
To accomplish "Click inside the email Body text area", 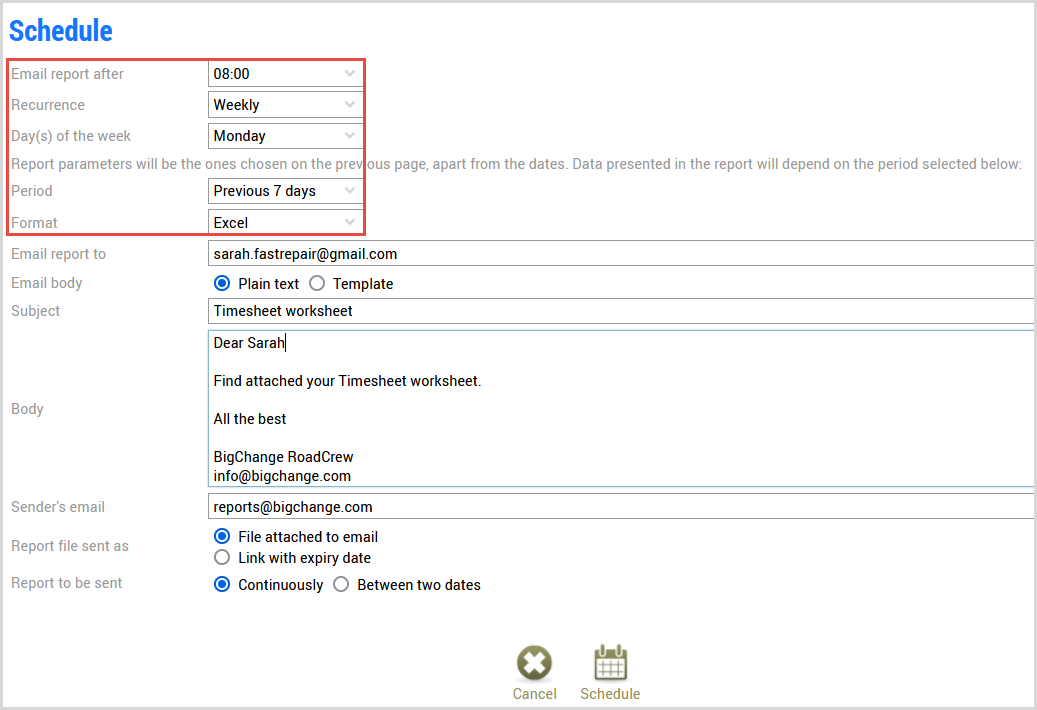I will 620,409.
